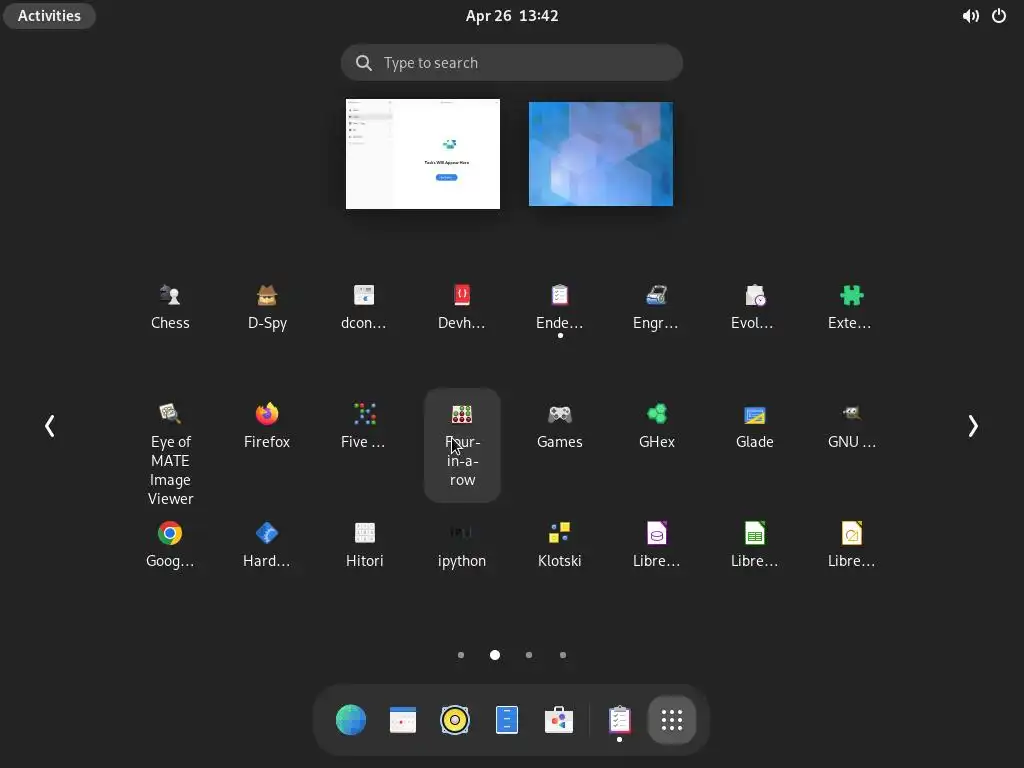Jump to the third app grid page dot

point(529,655)
